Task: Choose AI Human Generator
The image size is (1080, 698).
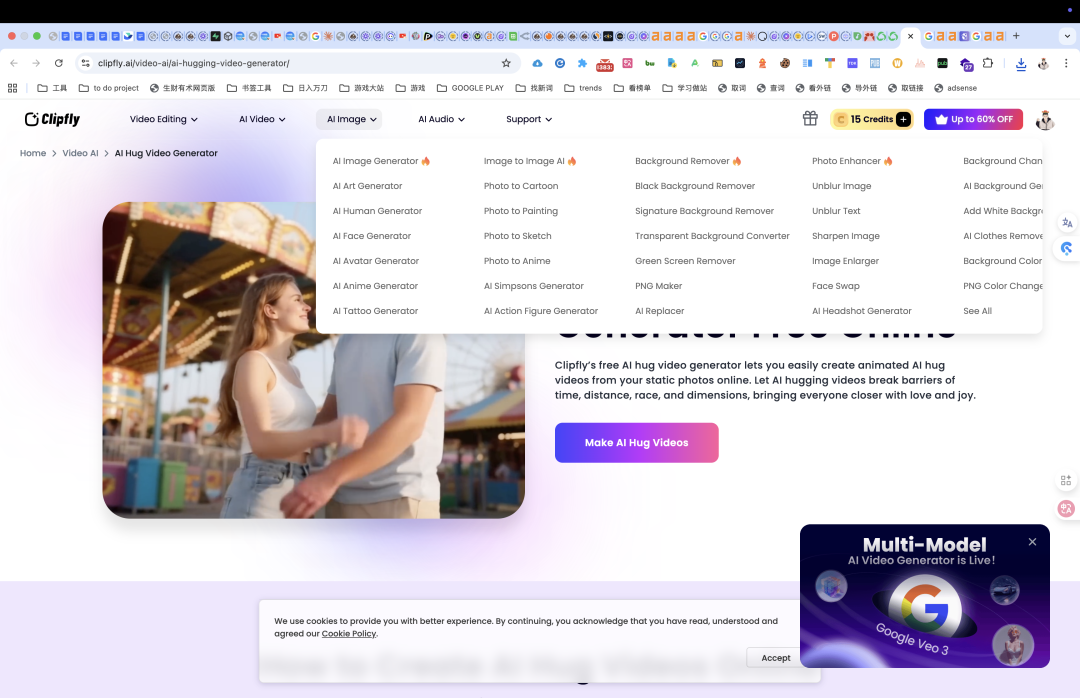Action: (x=377, y=211)
